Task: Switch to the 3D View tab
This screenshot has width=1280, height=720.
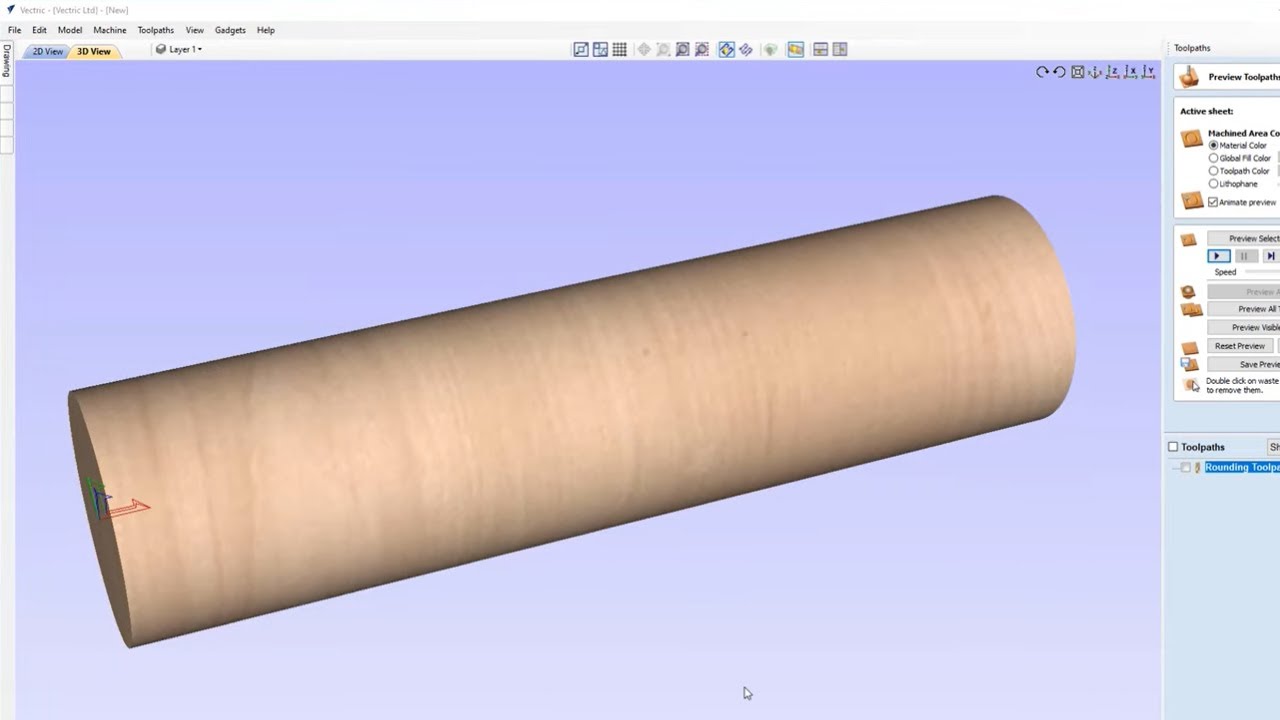Action: [x=94, y=51]
